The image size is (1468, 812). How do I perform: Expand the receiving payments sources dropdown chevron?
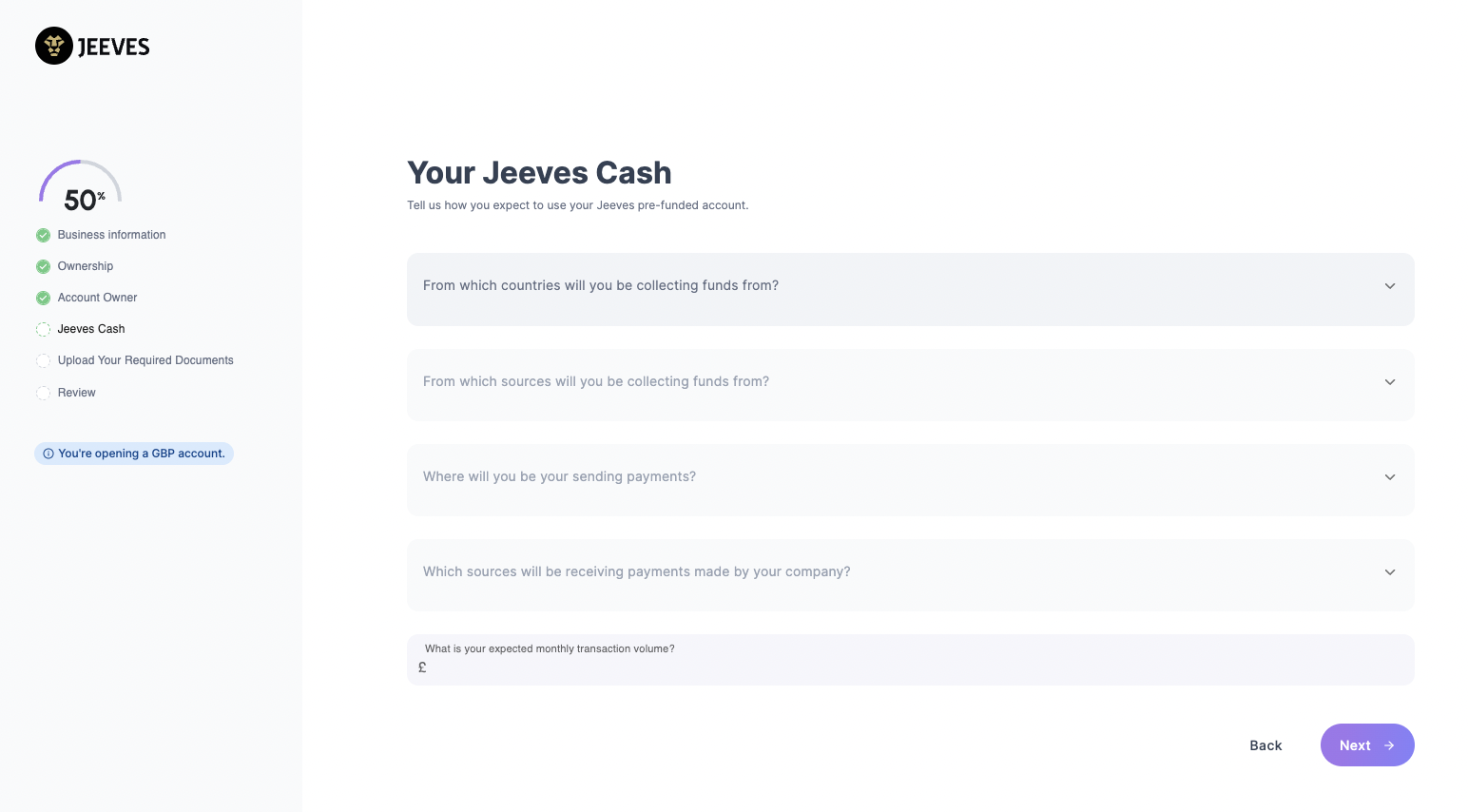pyautogui.click(x=1390, y=571)
